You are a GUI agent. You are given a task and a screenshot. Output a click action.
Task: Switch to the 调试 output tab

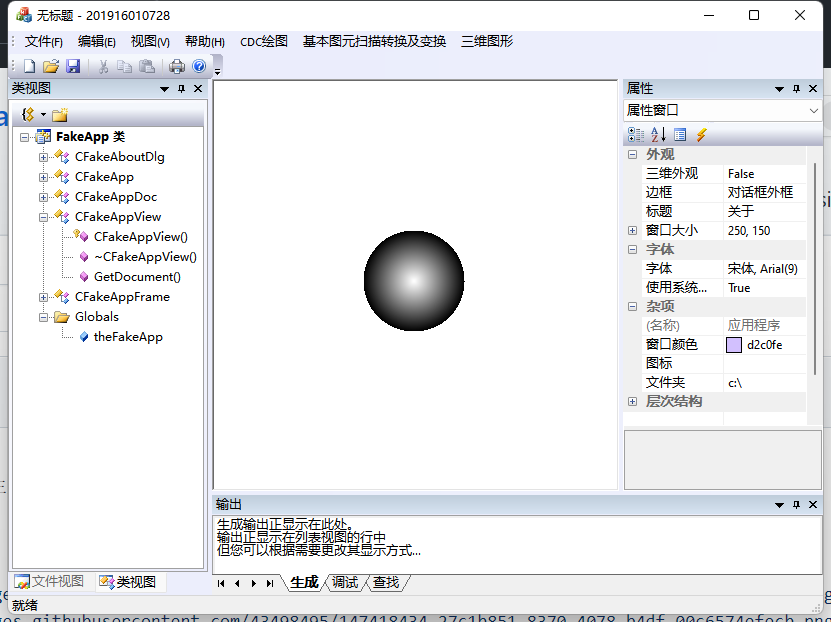[x=344, y=582]
